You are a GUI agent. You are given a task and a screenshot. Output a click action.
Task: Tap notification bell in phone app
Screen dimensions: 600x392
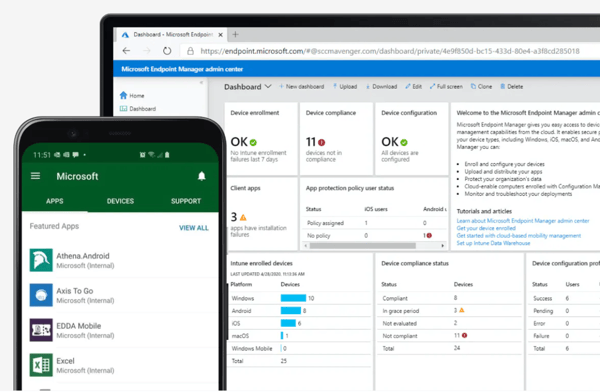[202, 176]
